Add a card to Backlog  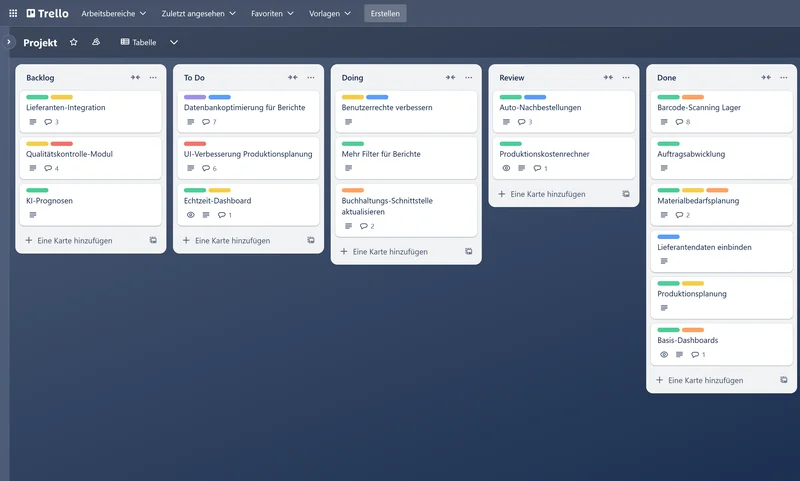pyautogui.click(x=69, y=240)
